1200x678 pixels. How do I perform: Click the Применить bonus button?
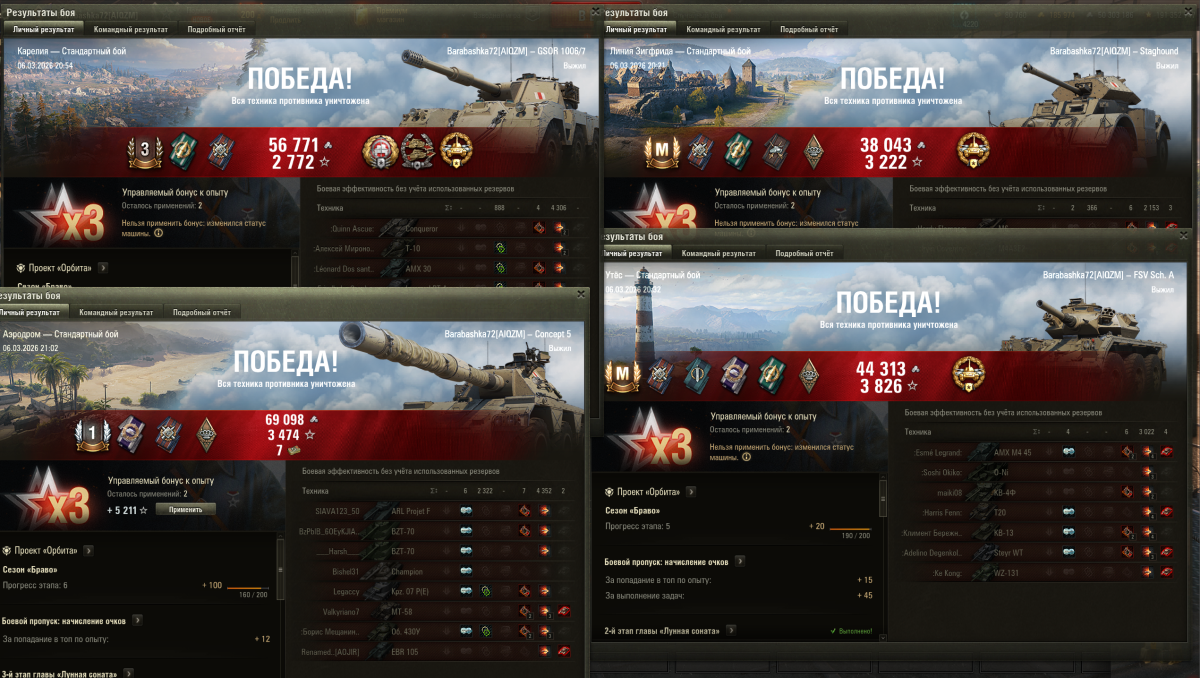point(185,509)
